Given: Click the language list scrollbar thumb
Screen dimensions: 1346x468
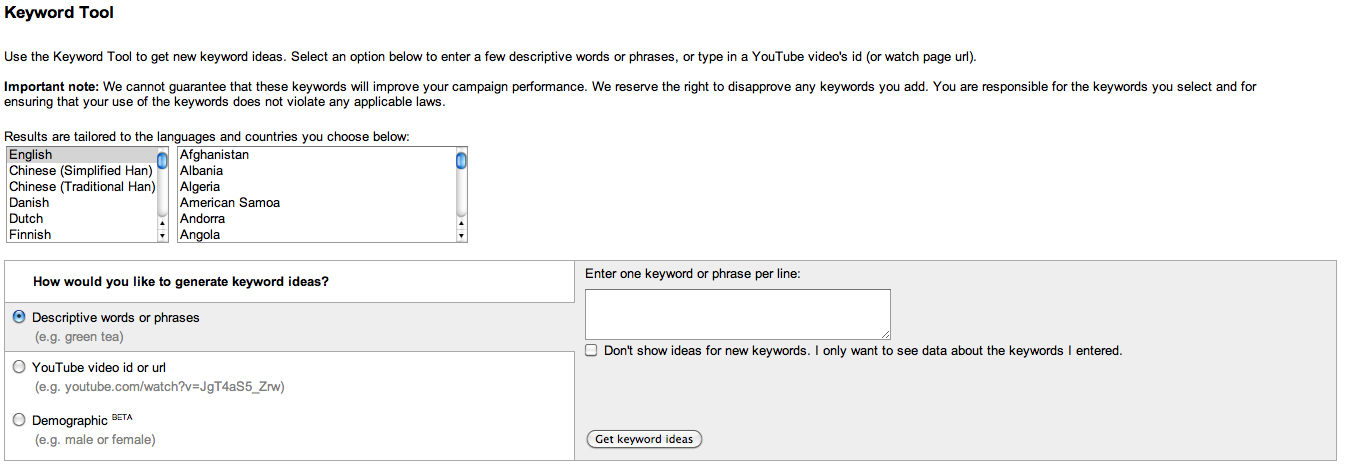Looking at the screenshot, I should [162, 159].
